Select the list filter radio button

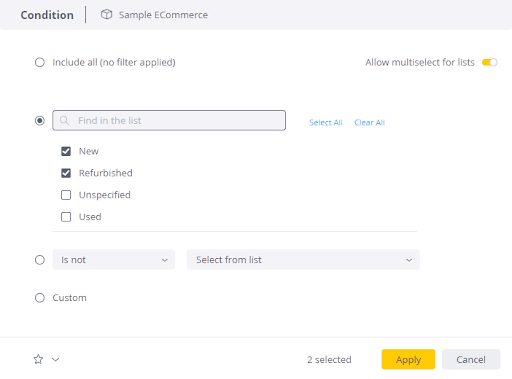tap(40, 120)
